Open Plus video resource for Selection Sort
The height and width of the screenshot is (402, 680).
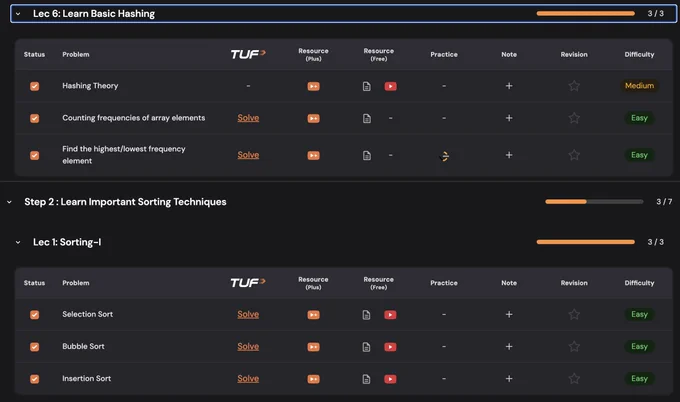(314, 315)
